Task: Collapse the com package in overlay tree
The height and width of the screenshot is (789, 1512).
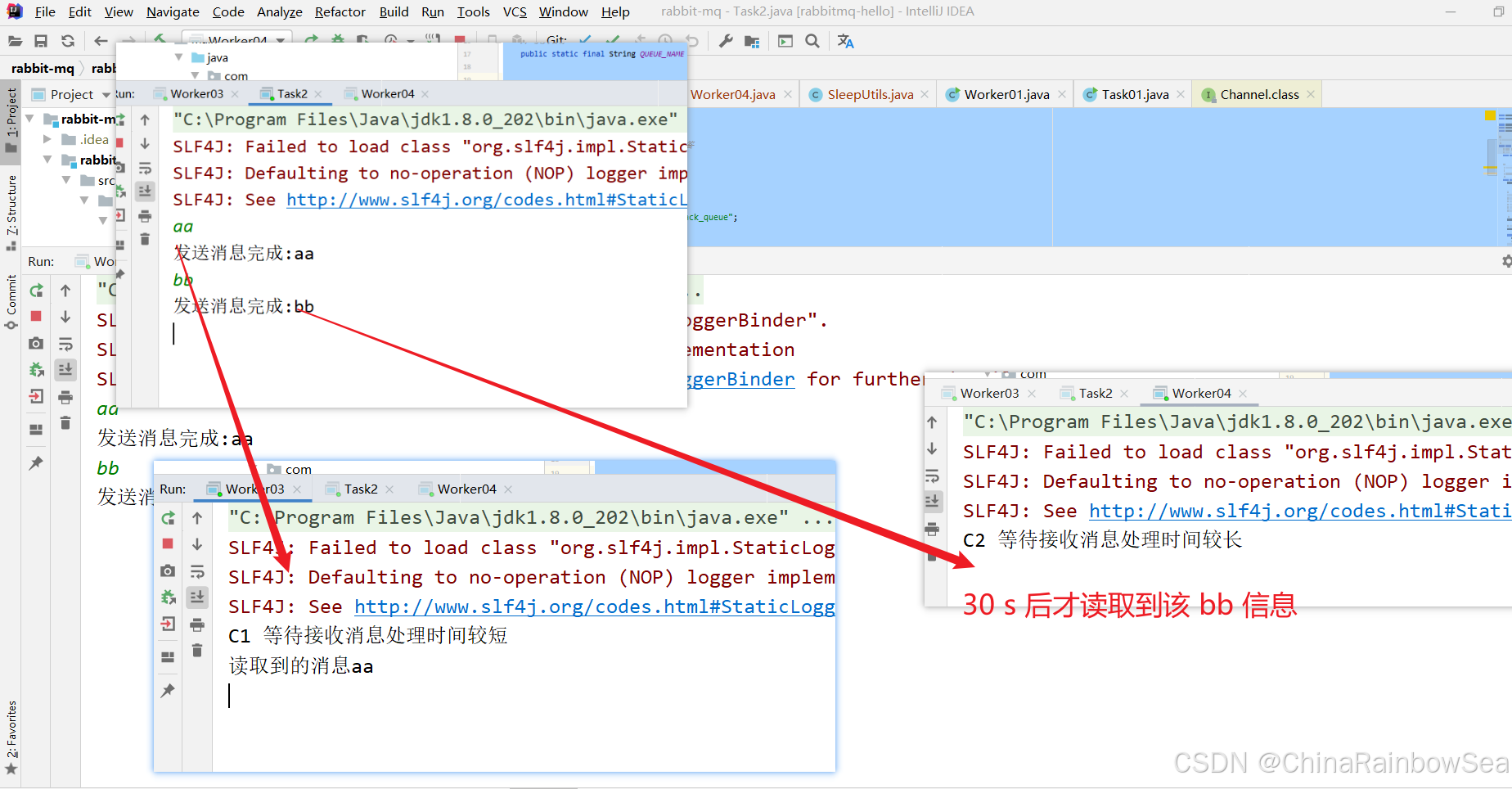Action: point(196,75)
